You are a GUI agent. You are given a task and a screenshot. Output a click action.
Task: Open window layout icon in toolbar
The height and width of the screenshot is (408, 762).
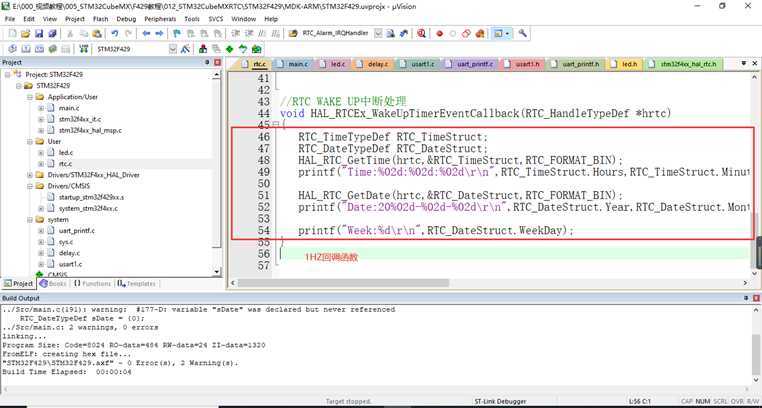pyautogui.click(x=501, y=34)
